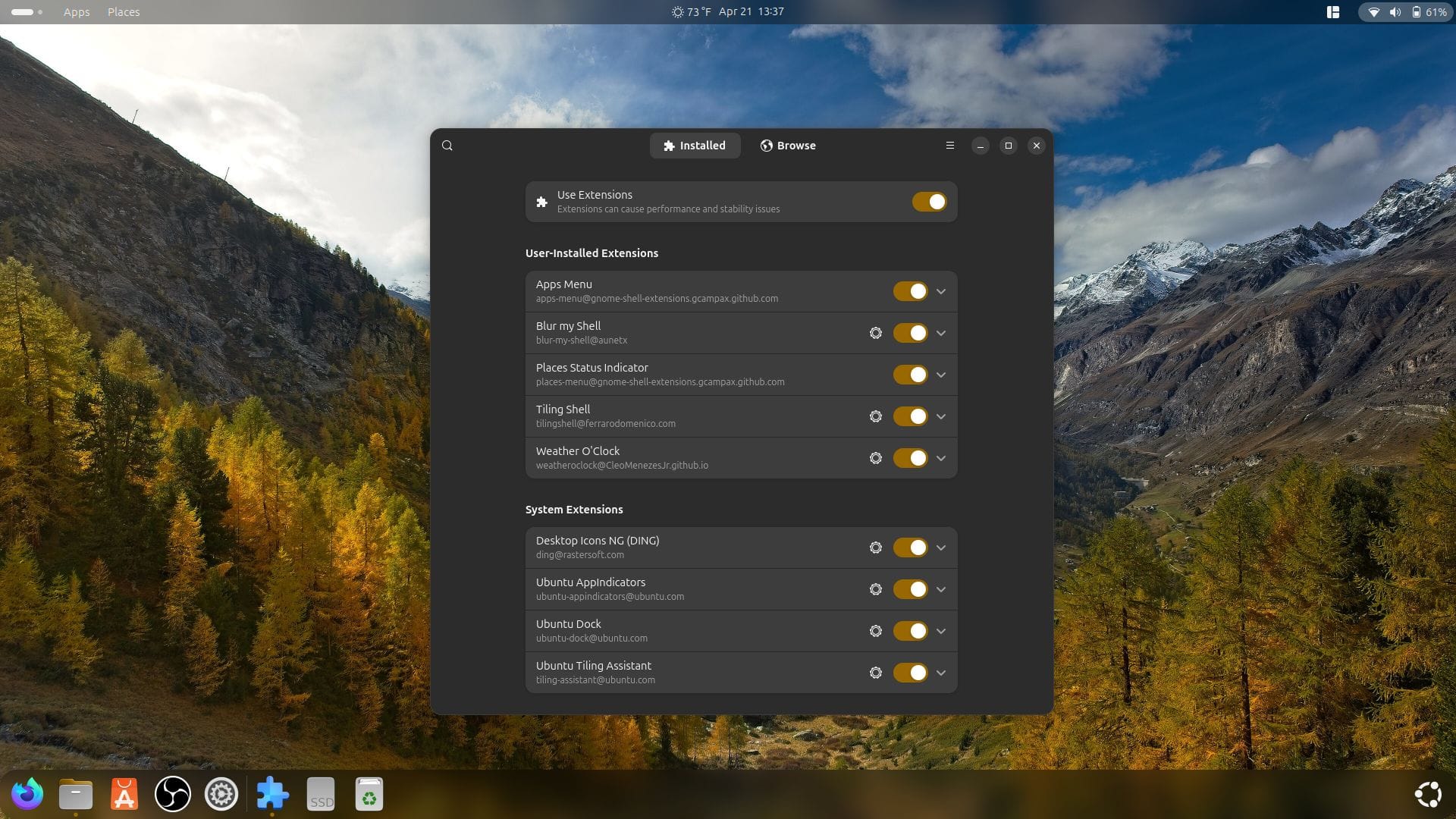
Task: Open the hamburger menu in Extensions window
Action: (949, 145)
